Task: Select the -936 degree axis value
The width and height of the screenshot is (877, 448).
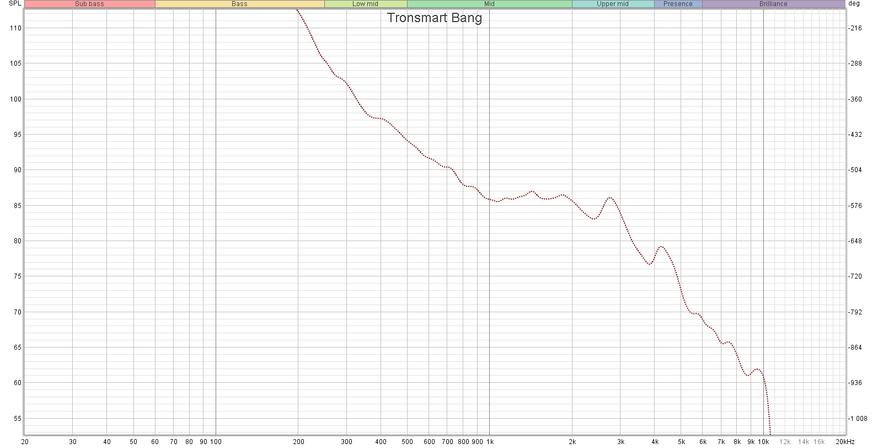Action: [855, 383]
